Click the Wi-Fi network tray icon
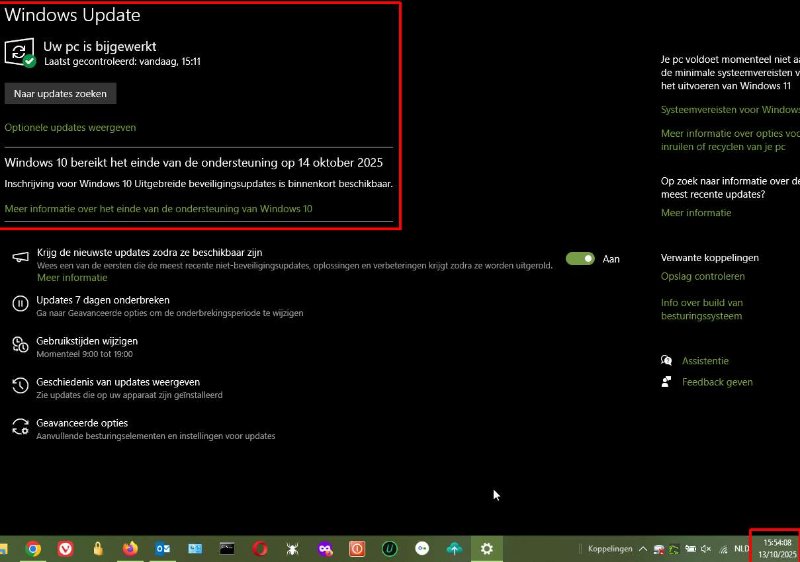Image resolution: width=800 pixels, height=562 pixels. coord(723,549)
